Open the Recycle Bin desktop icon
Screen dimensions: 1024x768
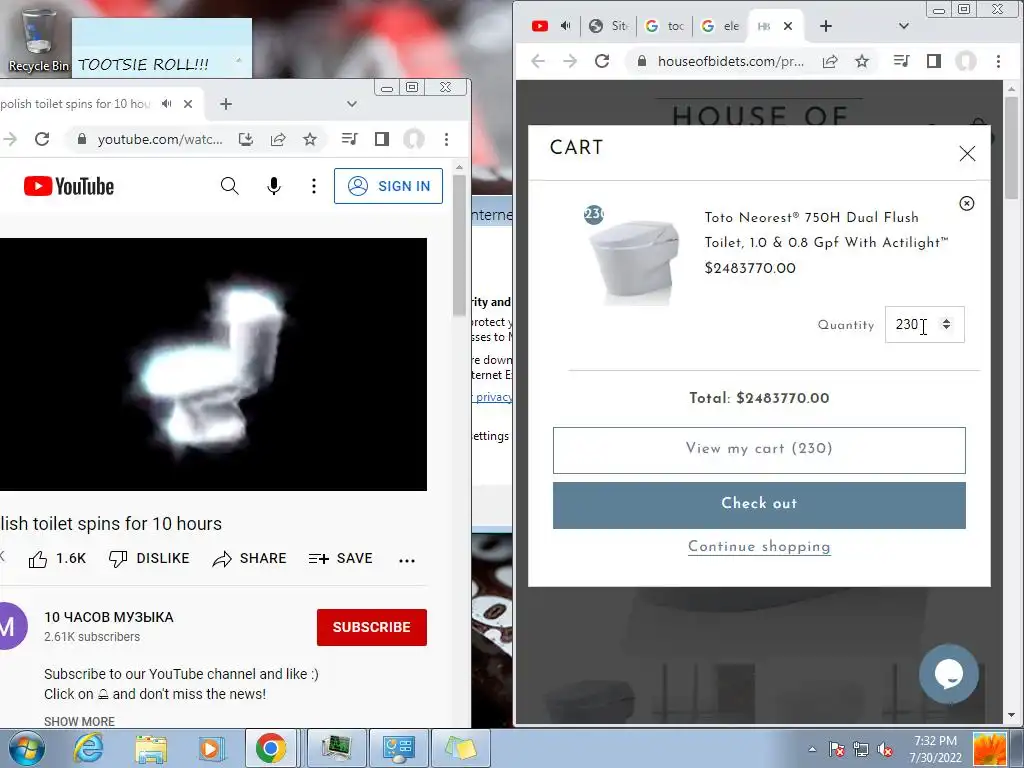(37, 40)
